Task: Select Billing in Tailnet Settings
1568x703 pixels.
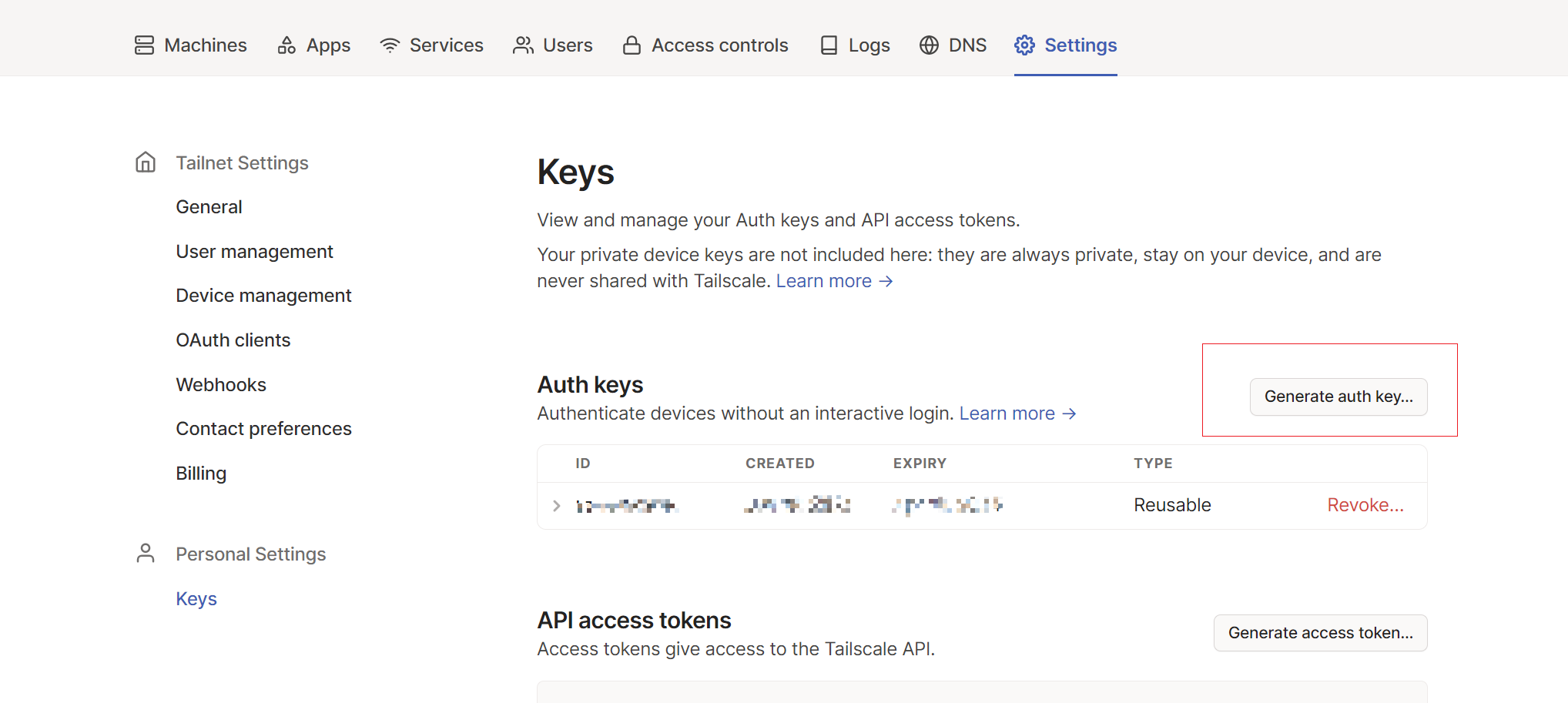Action: (x=201, y=474)
